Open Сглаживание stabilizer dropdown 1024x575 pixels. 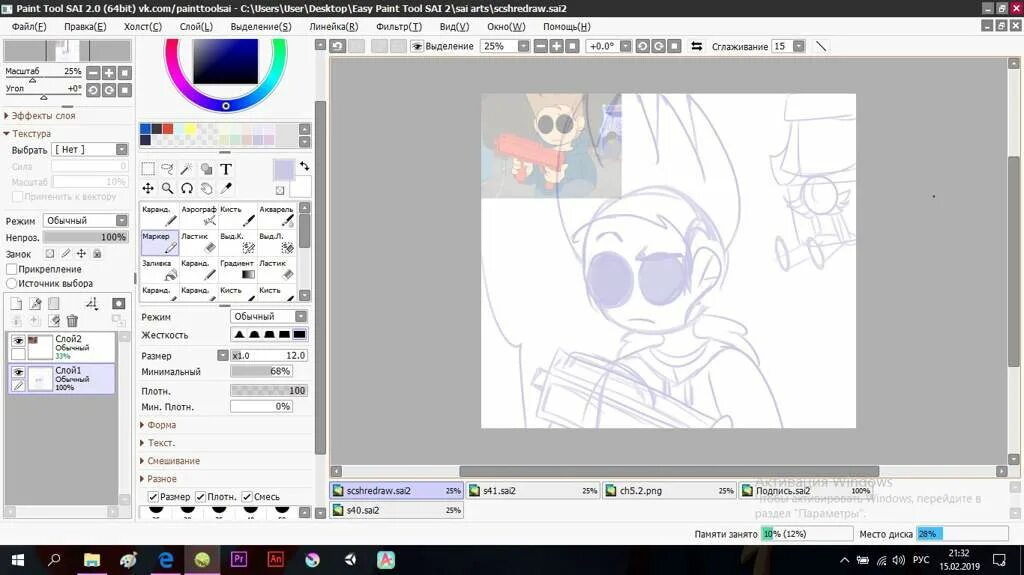point(799,46)
